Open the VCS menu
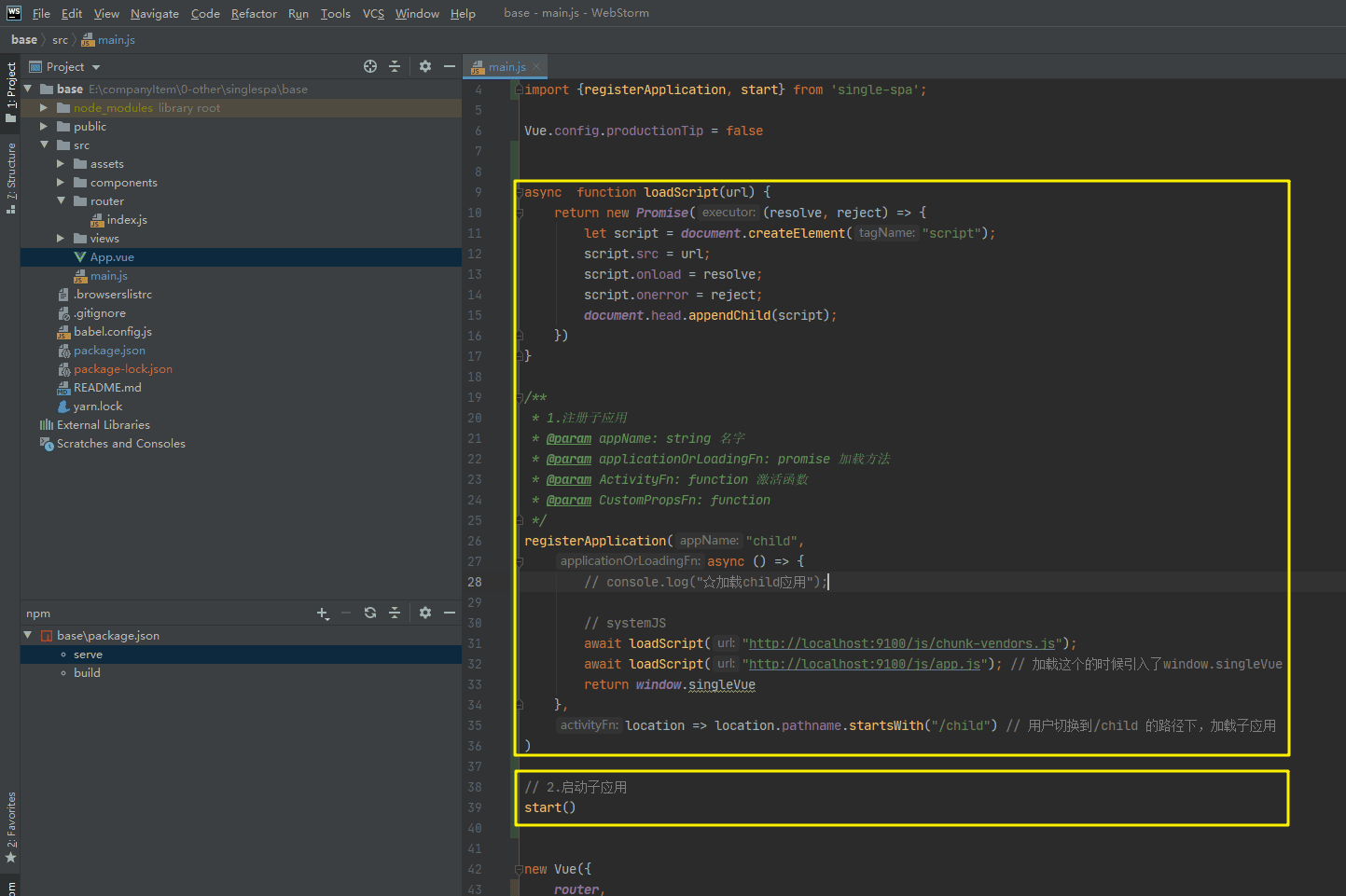Viewport: 1346px width, 896px height. pyautogui.click(x=373, y=13)
